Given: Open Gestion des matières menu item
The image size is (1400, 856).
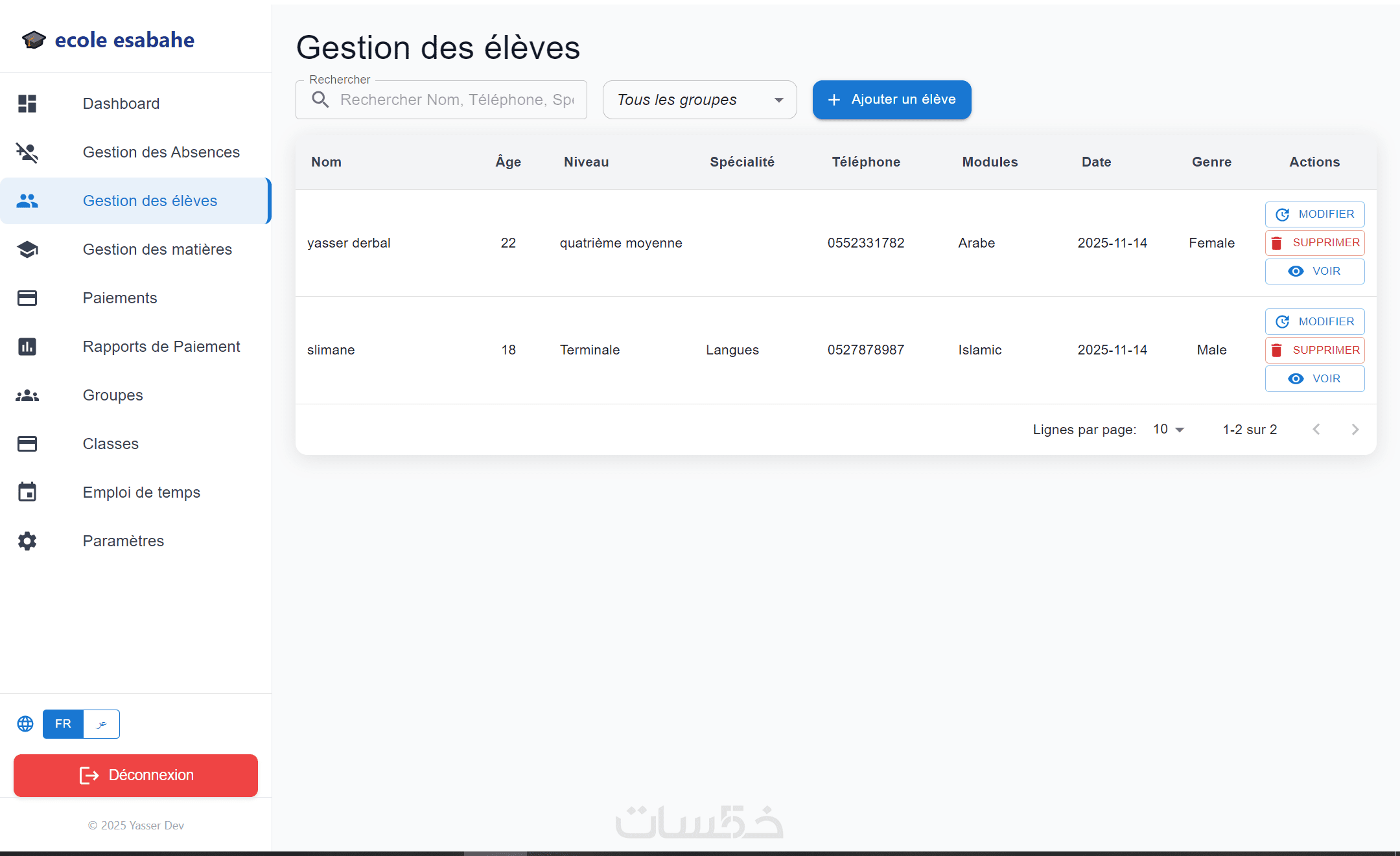Looking at the screenshot, I should pyautogui.click(x=157, y=249).
